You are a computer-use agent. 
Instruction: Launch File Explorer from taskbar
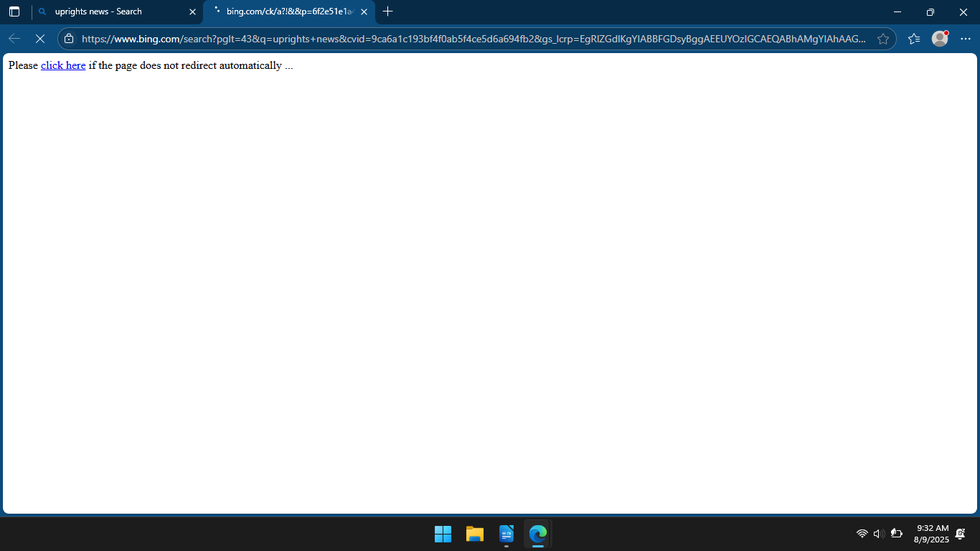click(x=474, y=534)
